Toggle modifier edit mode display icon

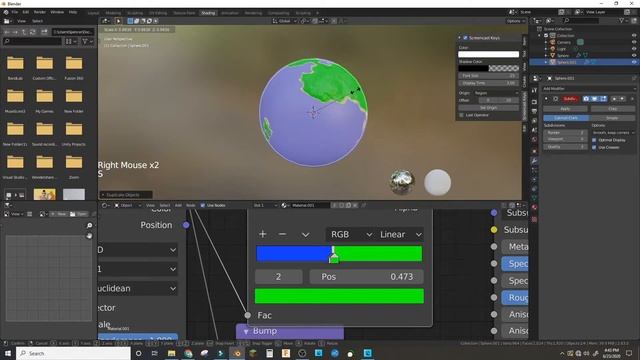coord(603,99)
